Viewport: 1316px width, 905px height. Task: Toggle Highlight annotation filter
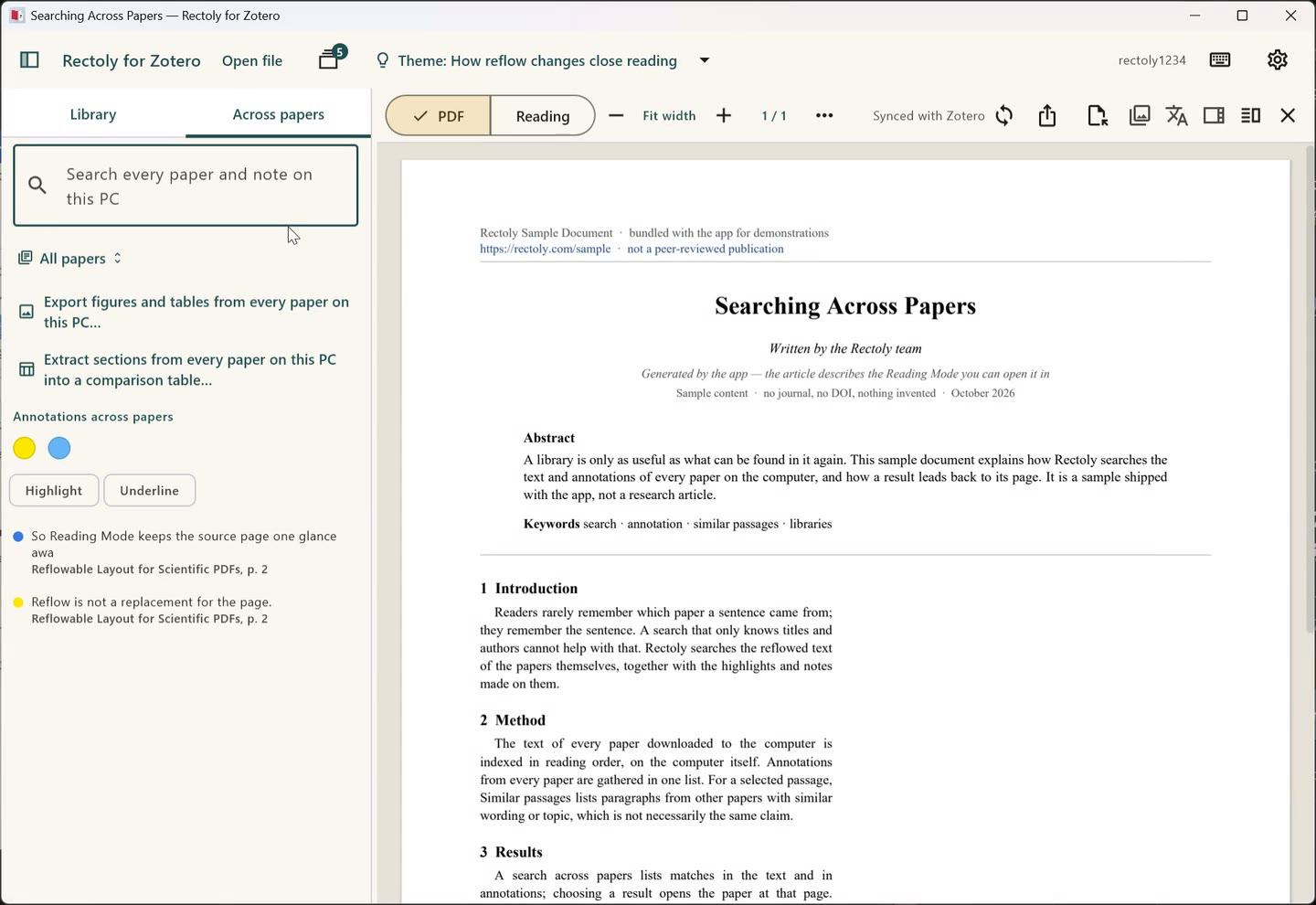pos(54,491)
